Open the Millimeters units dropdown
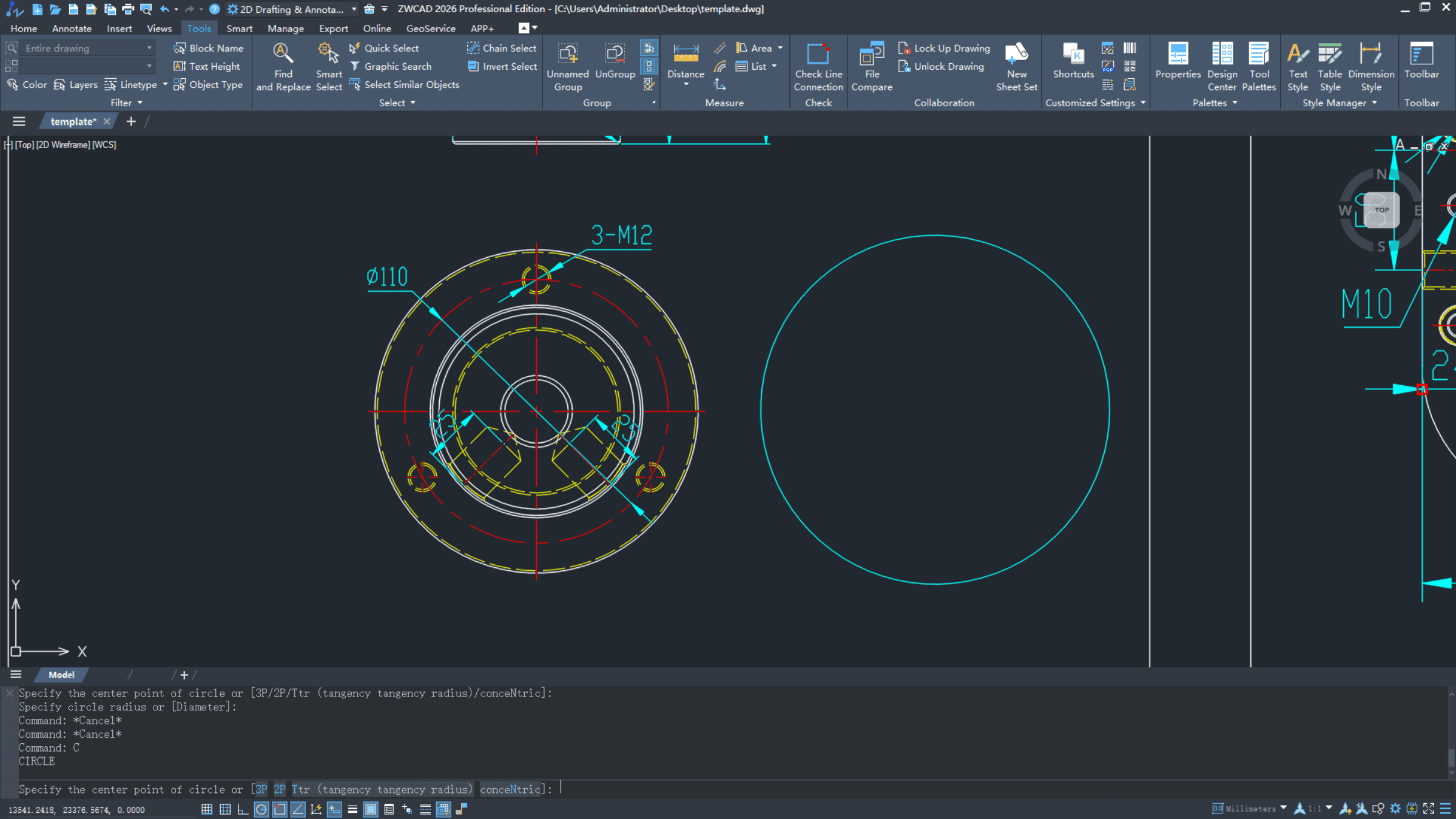The image size is (1456, 819). point(1282,808)
